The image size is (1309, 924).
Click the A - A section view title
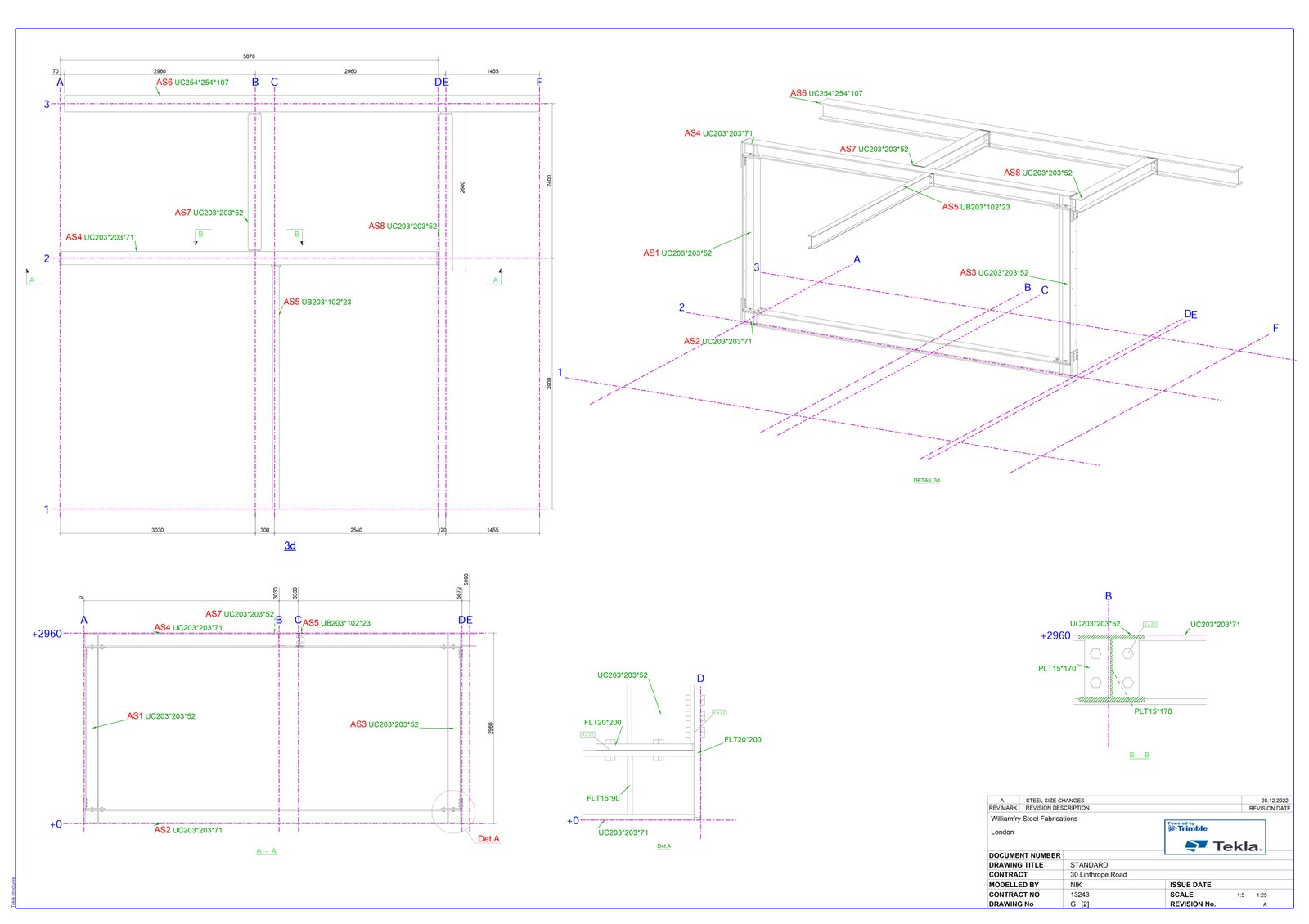click(x=266, y=851)
